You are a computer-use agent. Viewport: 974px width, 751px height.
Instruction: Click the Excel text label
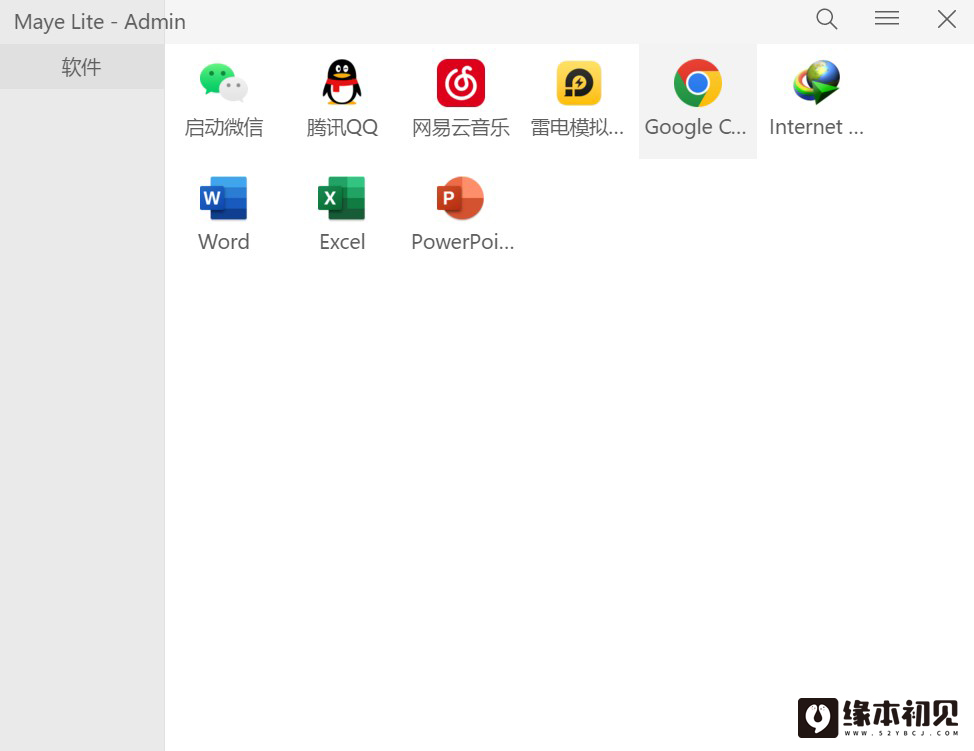(x=342, y=242)
